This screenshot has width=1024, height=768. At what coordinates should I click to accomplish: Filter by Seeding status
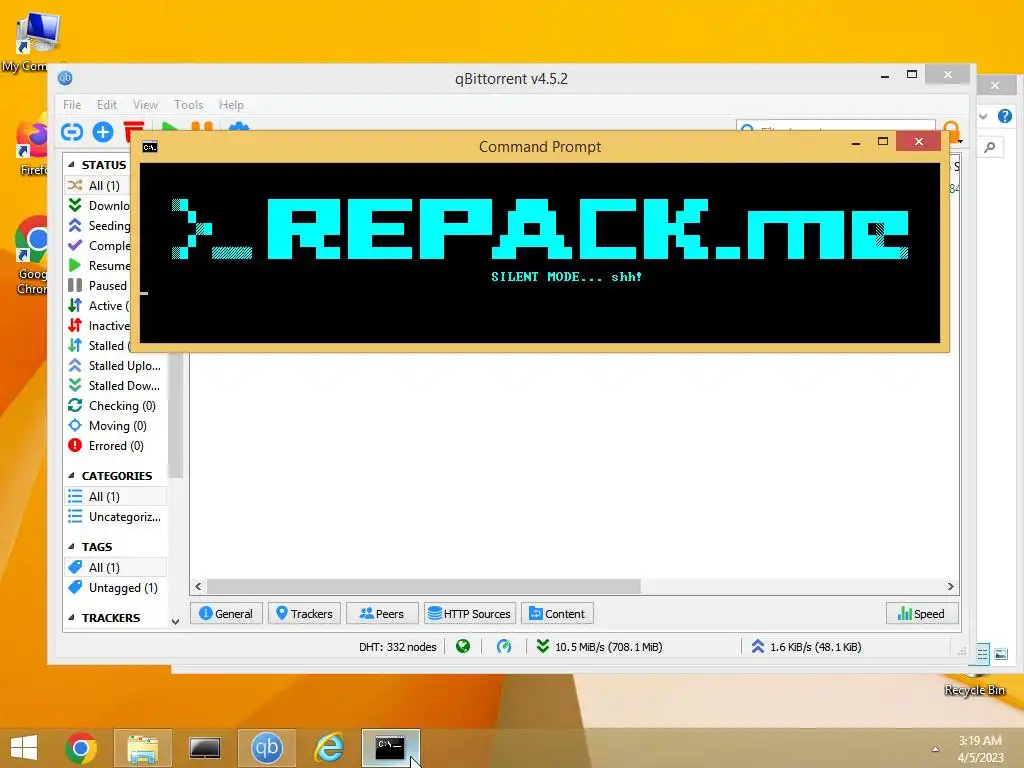[x=98, y=225]
